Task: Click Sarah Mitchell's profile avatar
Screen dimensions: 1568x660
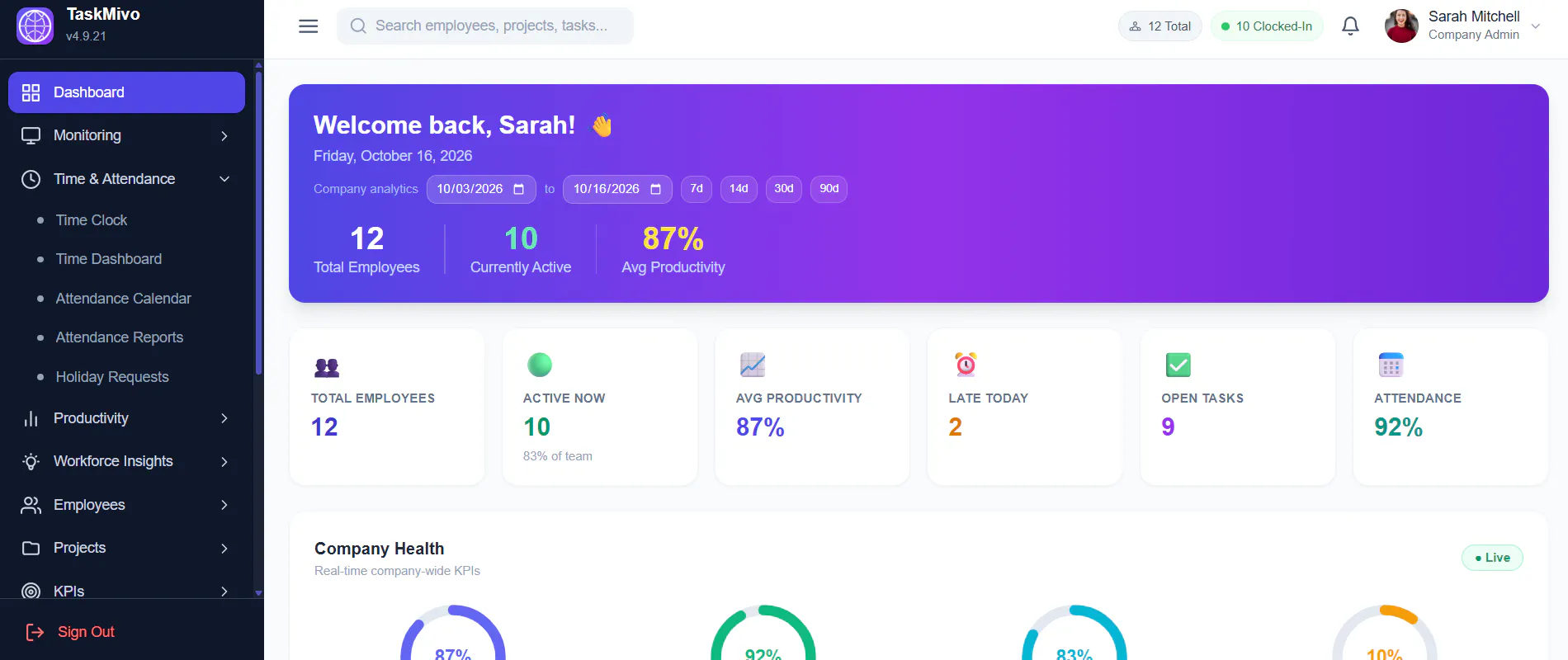Action: 1401,26
